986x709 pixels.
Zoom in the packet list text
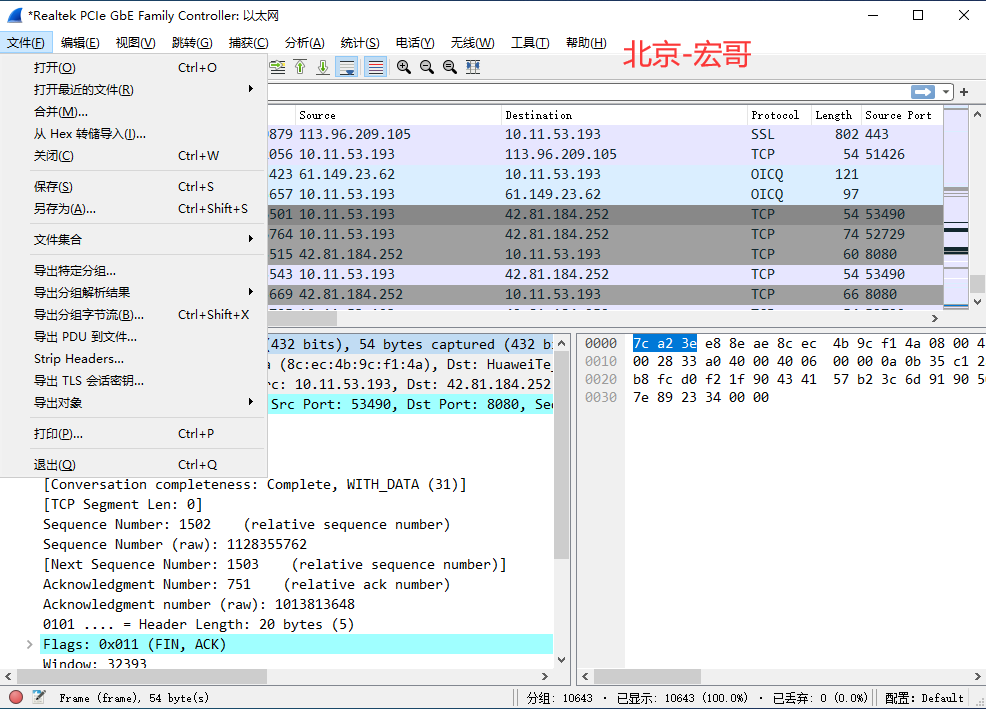[404, 67]
